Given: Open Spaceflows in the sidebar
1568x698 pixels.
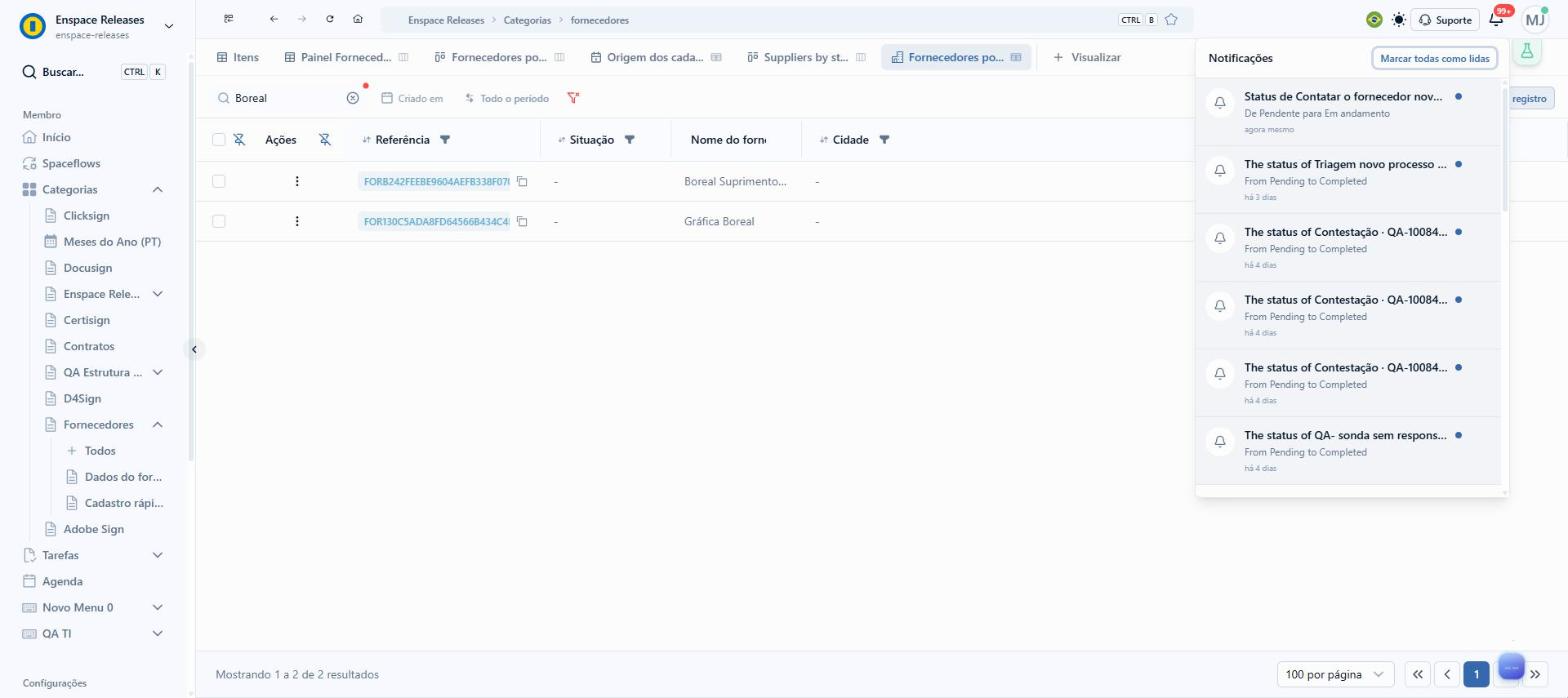Looking at the screenshot, I should coord(71,163).
